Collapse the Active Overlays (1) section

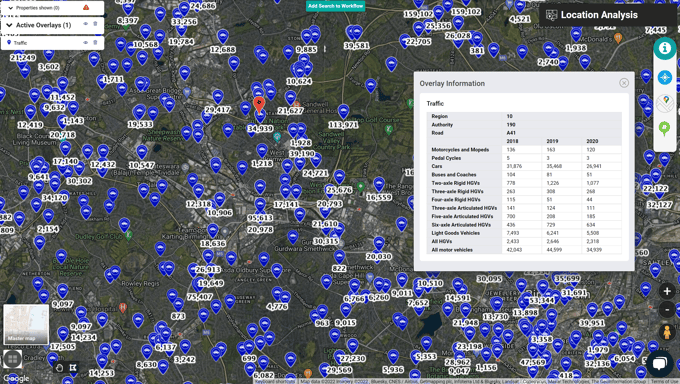point(10,25)
